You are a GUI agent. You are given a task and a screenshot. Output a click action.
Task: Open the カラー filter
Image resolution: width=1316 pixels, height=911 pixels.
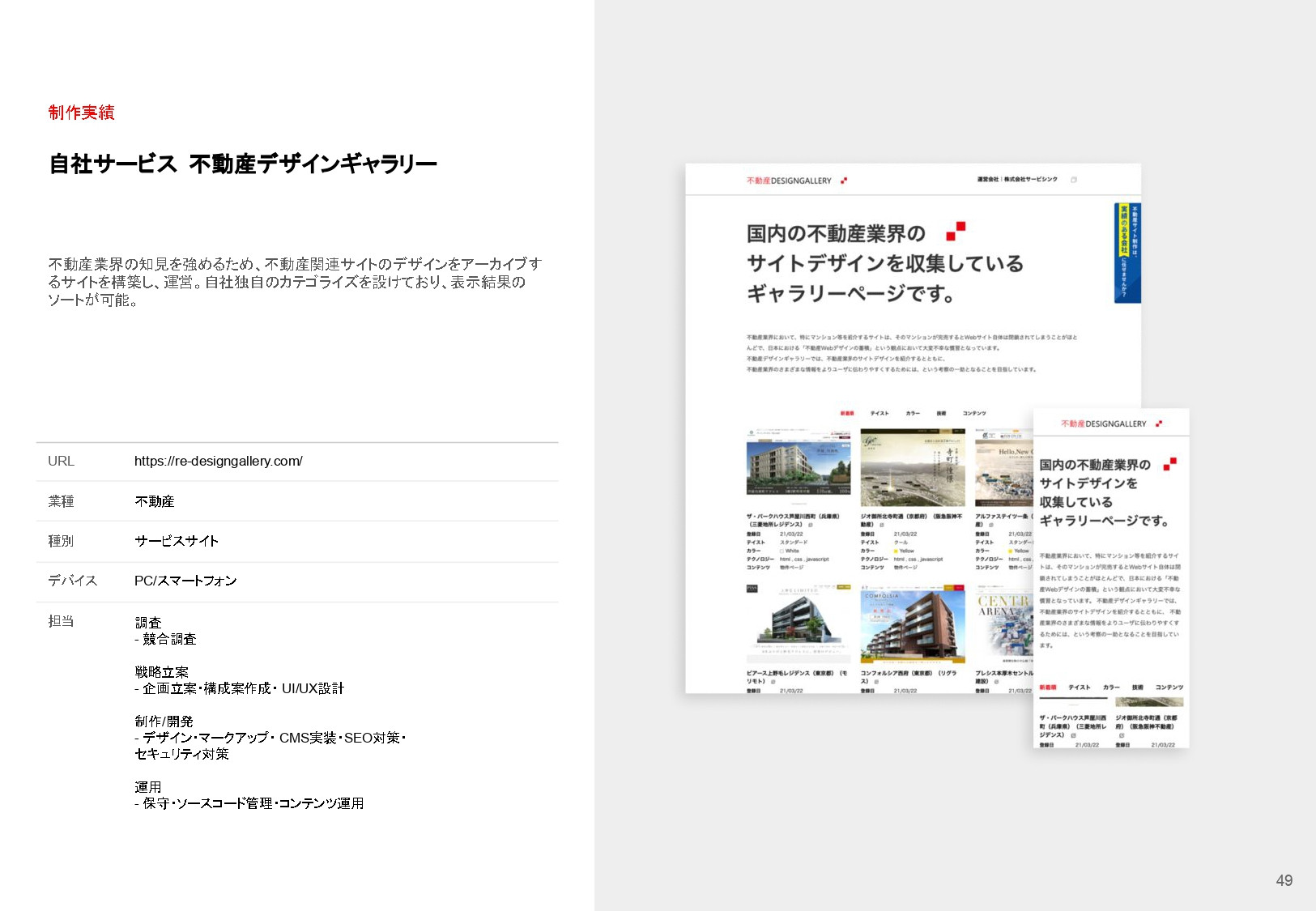pos(913,413)
